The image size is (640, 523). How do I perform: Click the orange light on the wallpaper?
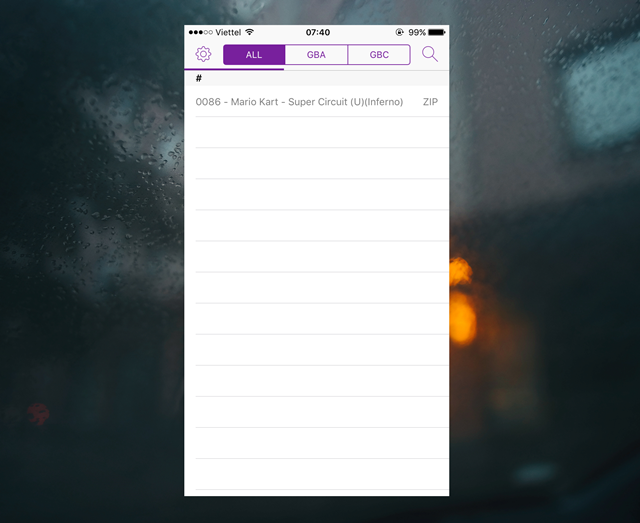pyautogui.click(x=460, y=300)
